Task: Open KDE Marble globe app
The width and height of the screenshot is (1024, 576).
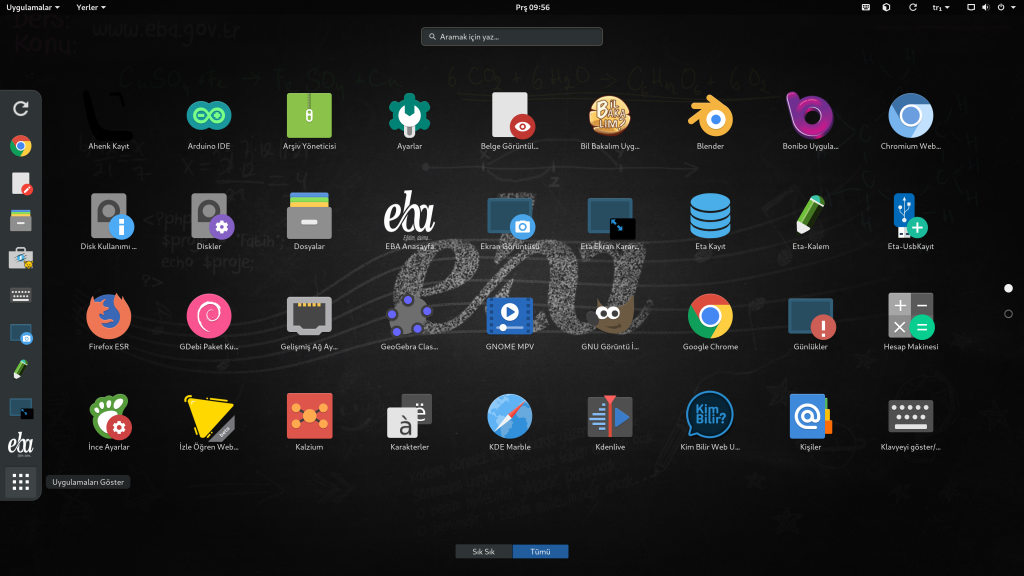Action: (x=509, y=423)
